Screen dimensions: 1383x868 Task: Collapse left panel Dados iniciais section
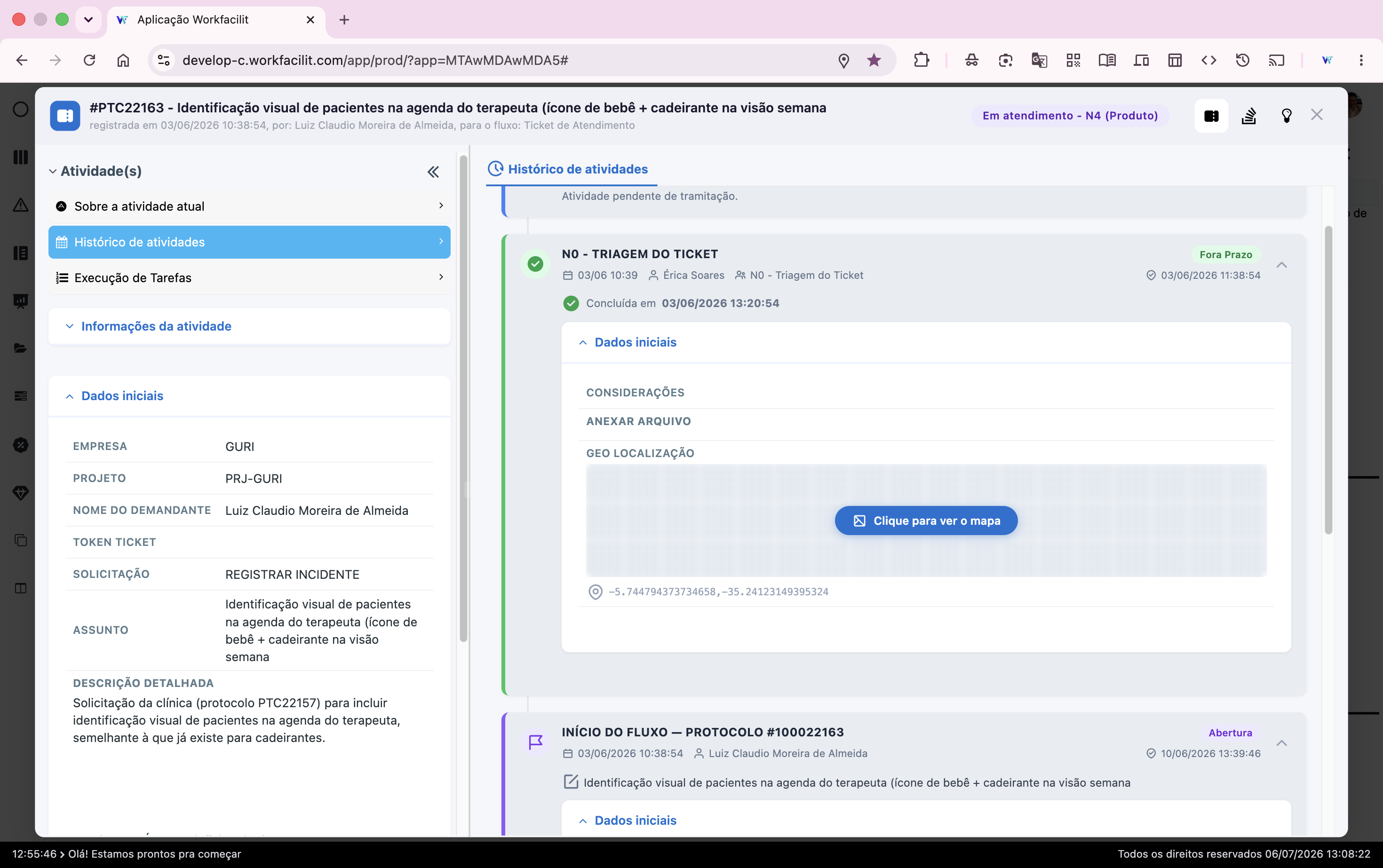pos(70,396)
